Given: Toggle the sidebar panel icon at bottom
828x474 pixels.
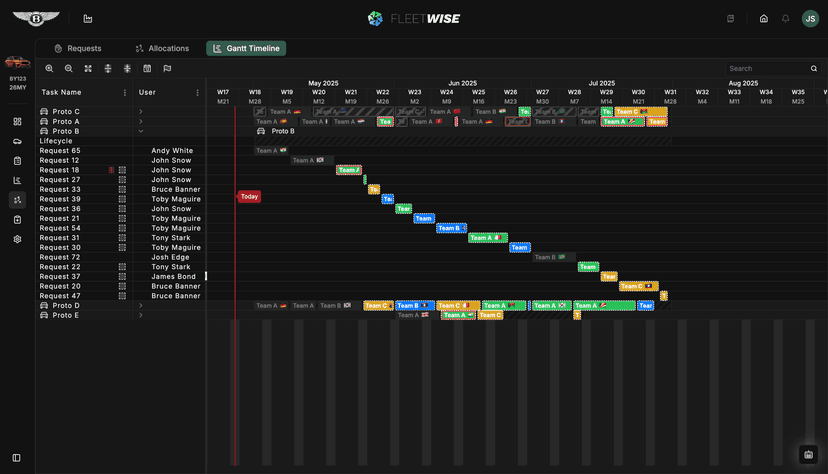Looking at the screenshot, I should point(16,458).
